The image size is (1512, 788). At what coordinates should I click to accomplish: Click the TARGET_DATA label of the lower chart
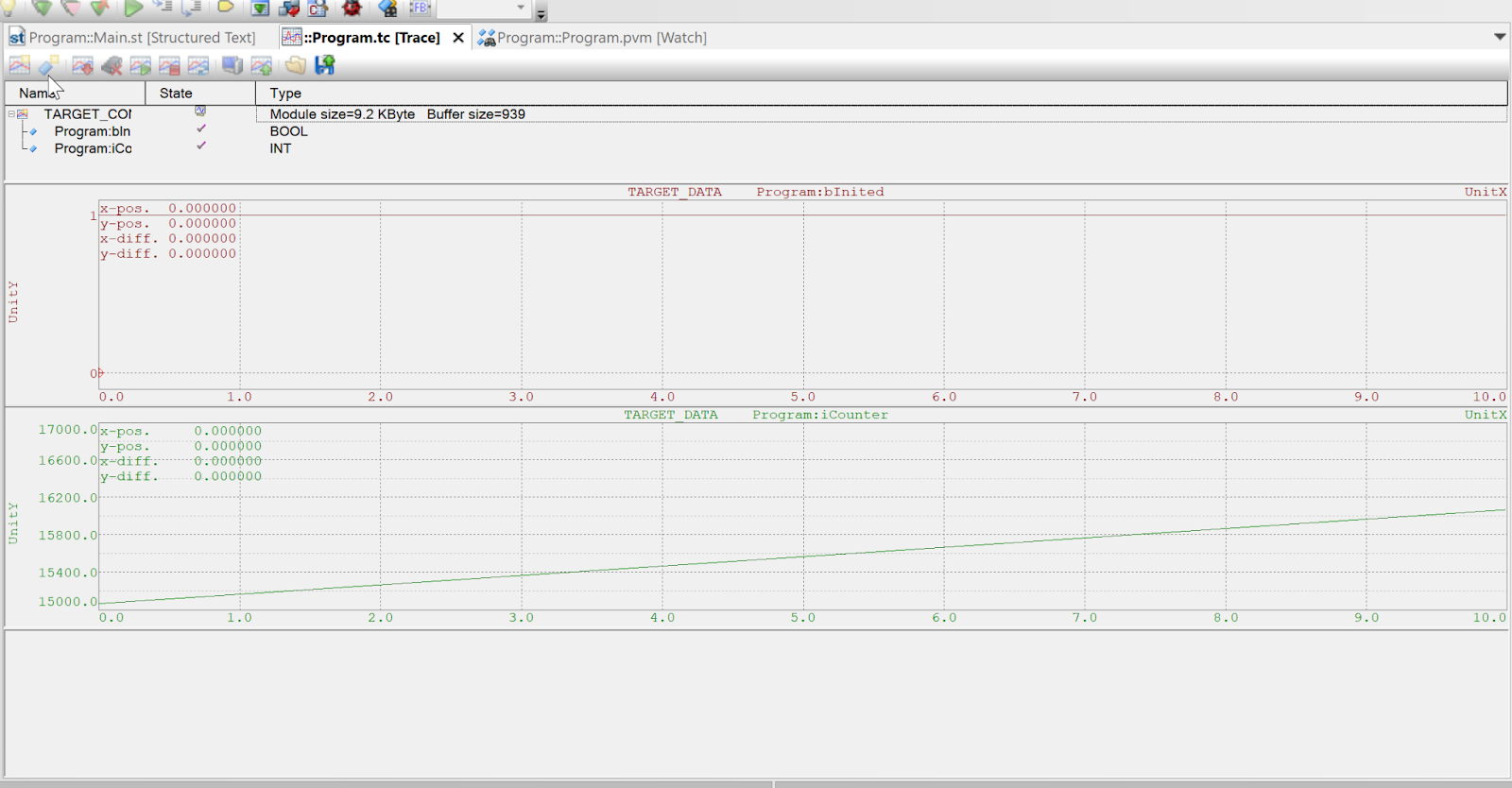tap(671, 415)
